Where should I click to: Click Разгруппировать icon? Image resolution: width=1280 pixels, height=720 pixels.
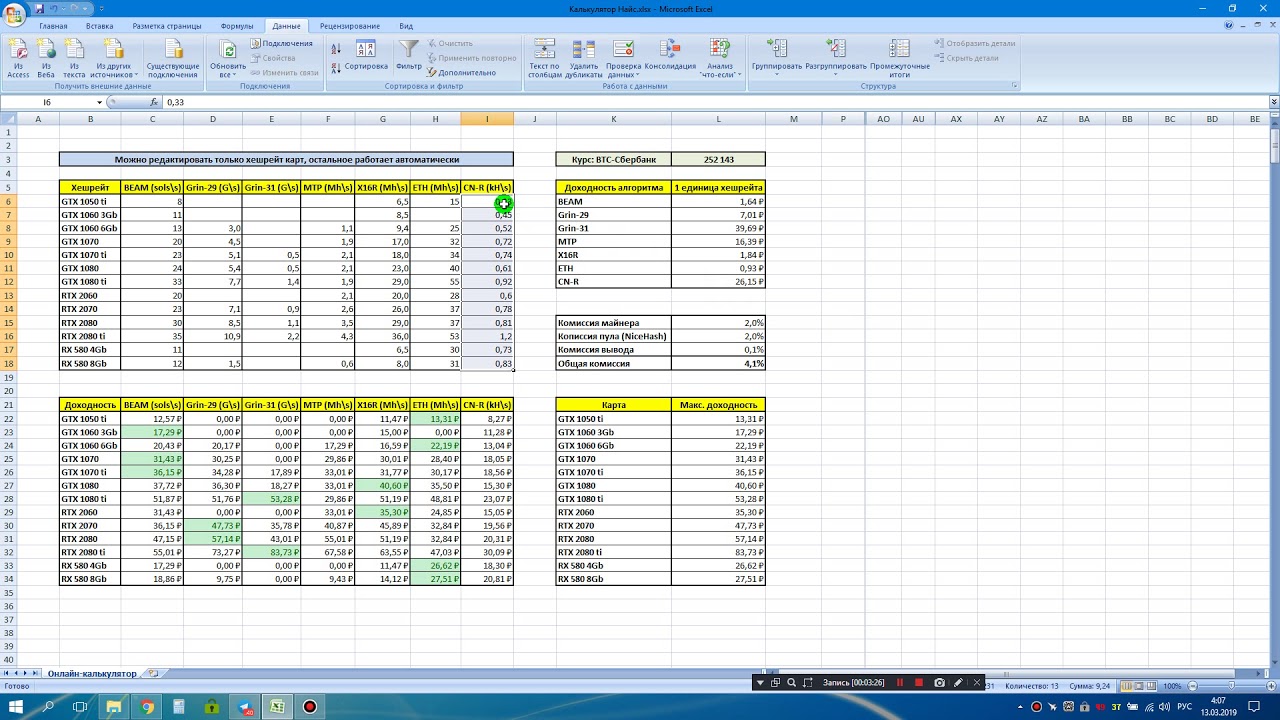[836, 49]
